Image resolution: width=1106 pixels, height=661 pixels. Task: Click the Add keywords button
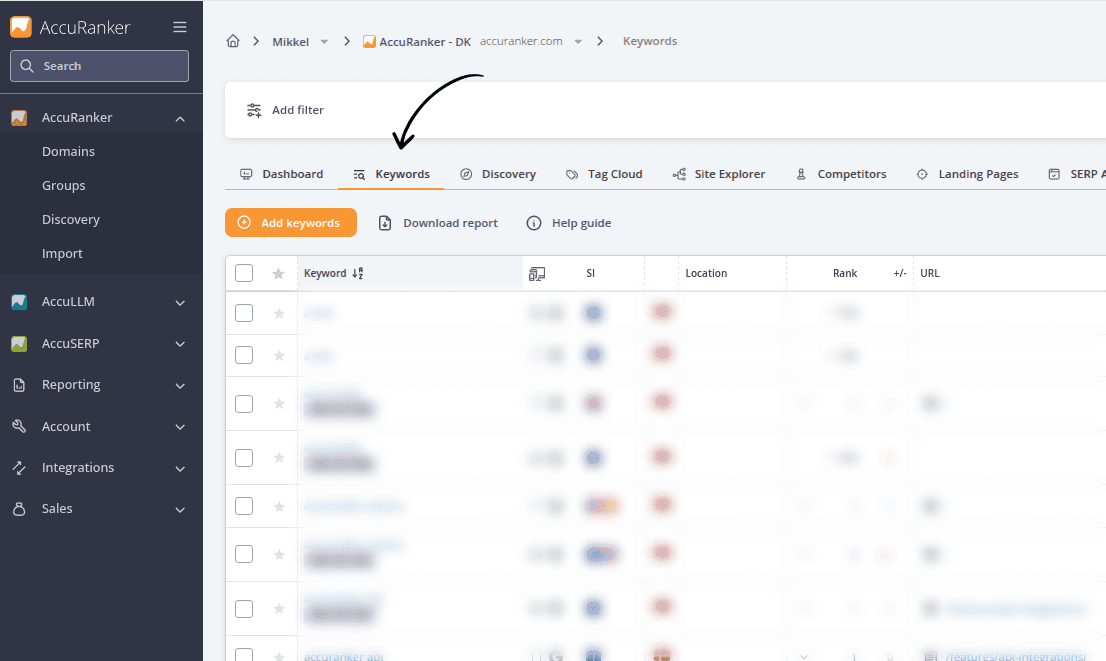pyautogui.click(x=291, y=223)
